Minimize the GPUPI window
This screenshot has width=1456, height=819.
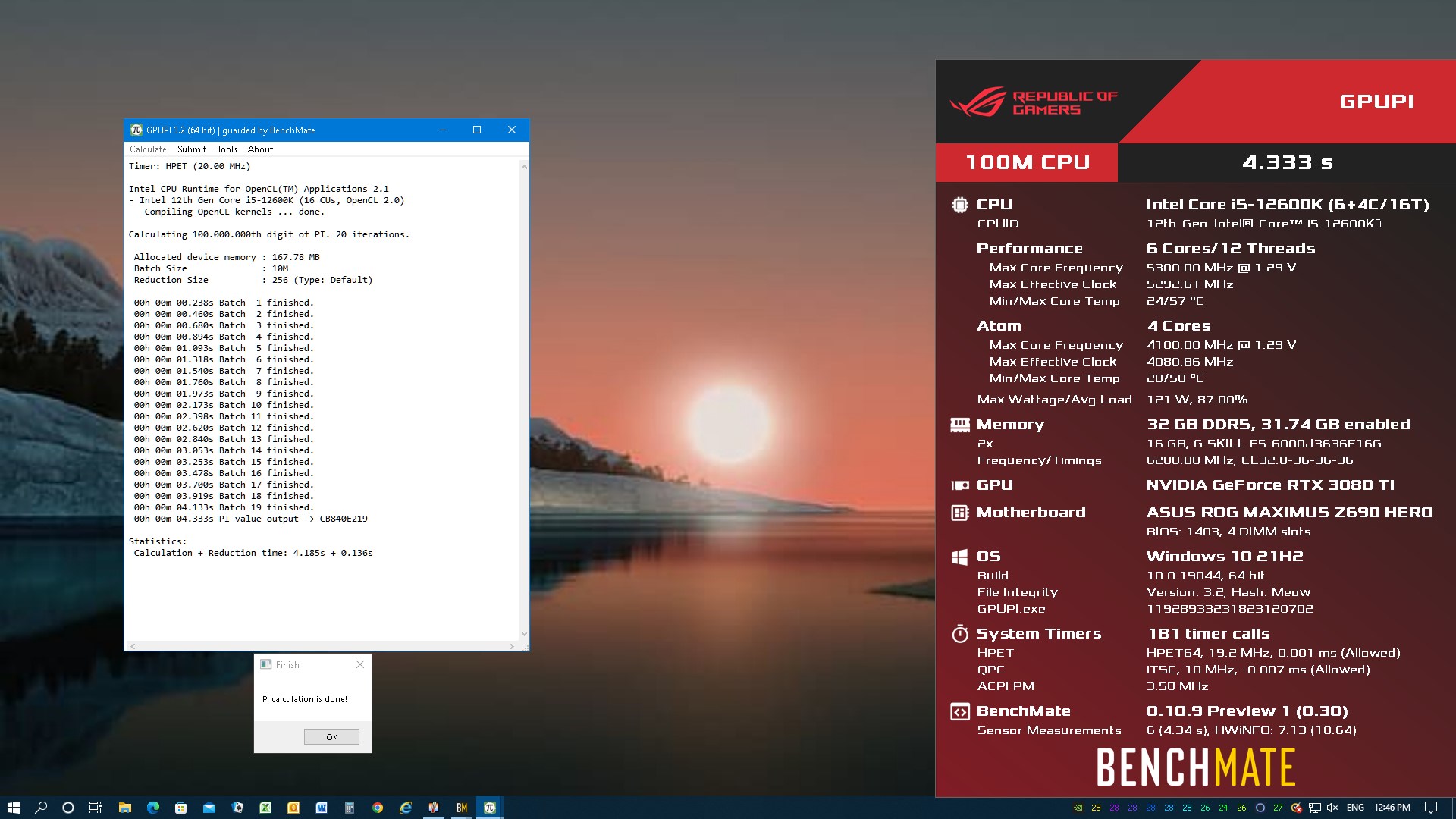[443, 130]
